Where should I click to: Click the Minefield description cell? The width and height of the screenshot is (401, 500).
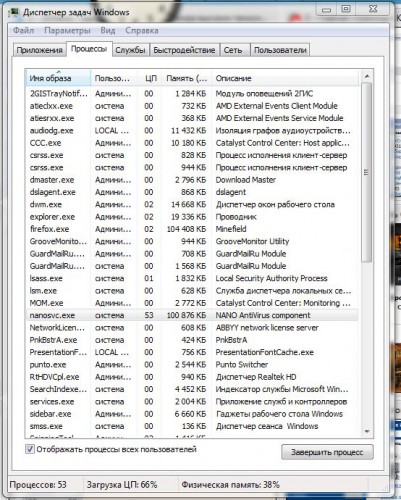click(x=231, y=229)
